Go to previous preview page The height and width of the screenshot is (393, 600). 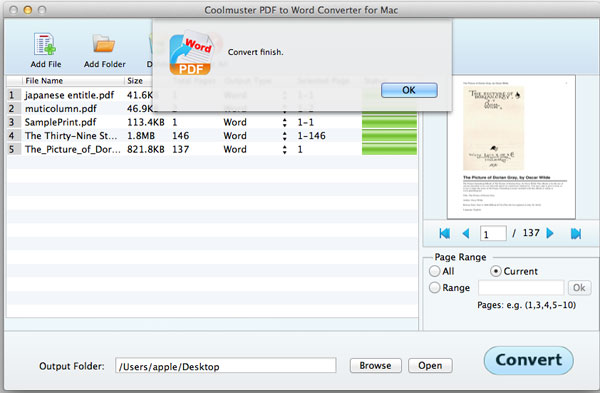coord(466,233)
